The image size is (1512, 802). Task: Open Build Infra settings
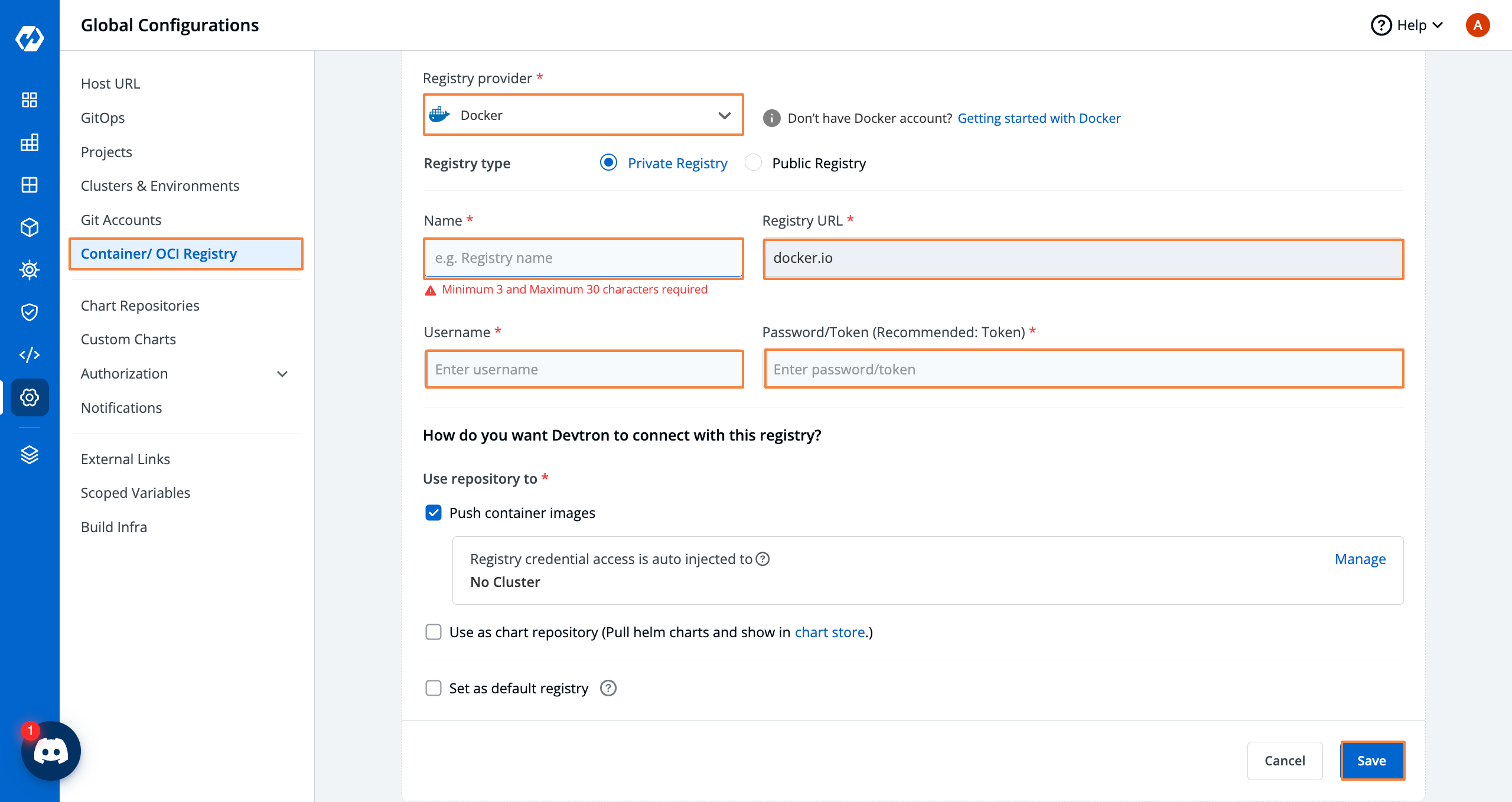click(x=114, y=527)
